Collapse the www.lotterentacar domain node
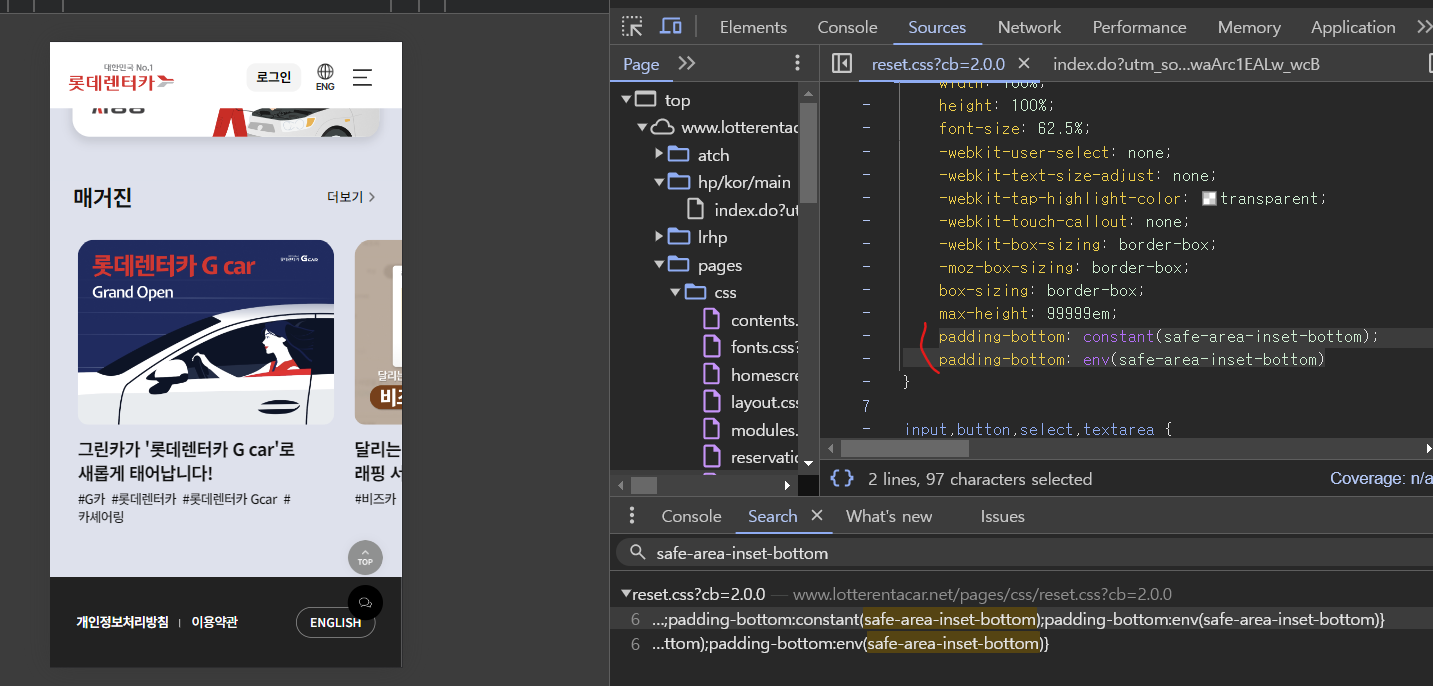 click(642, 127)
